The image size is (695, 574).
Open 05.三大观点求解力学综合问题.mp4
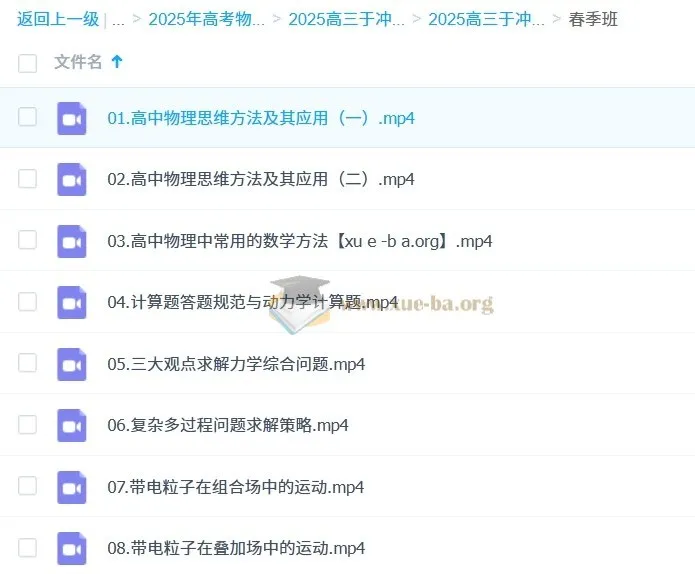(x=236, y=364)
